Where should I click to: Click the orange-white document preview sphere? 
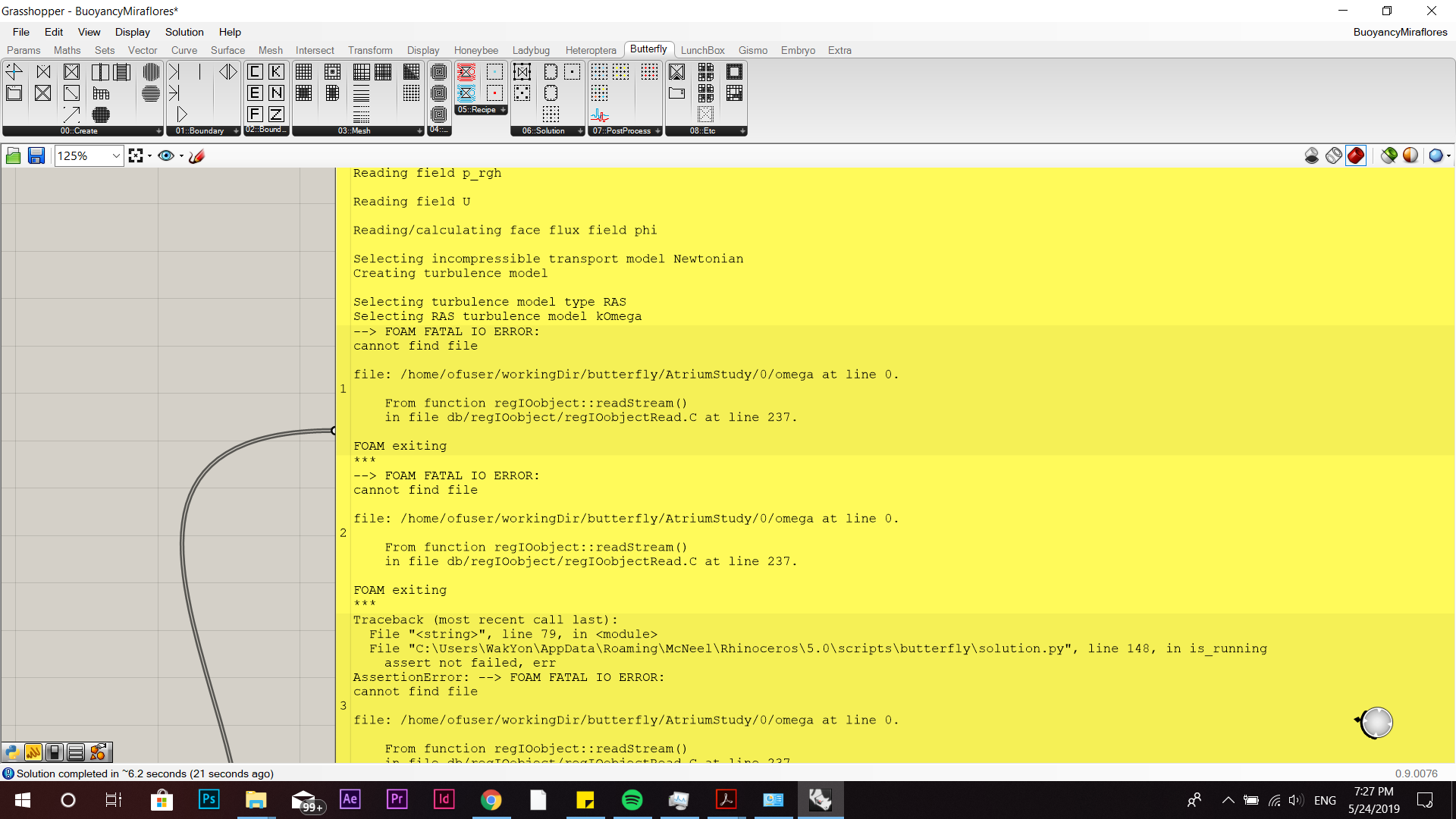(x=1410, y=156)
